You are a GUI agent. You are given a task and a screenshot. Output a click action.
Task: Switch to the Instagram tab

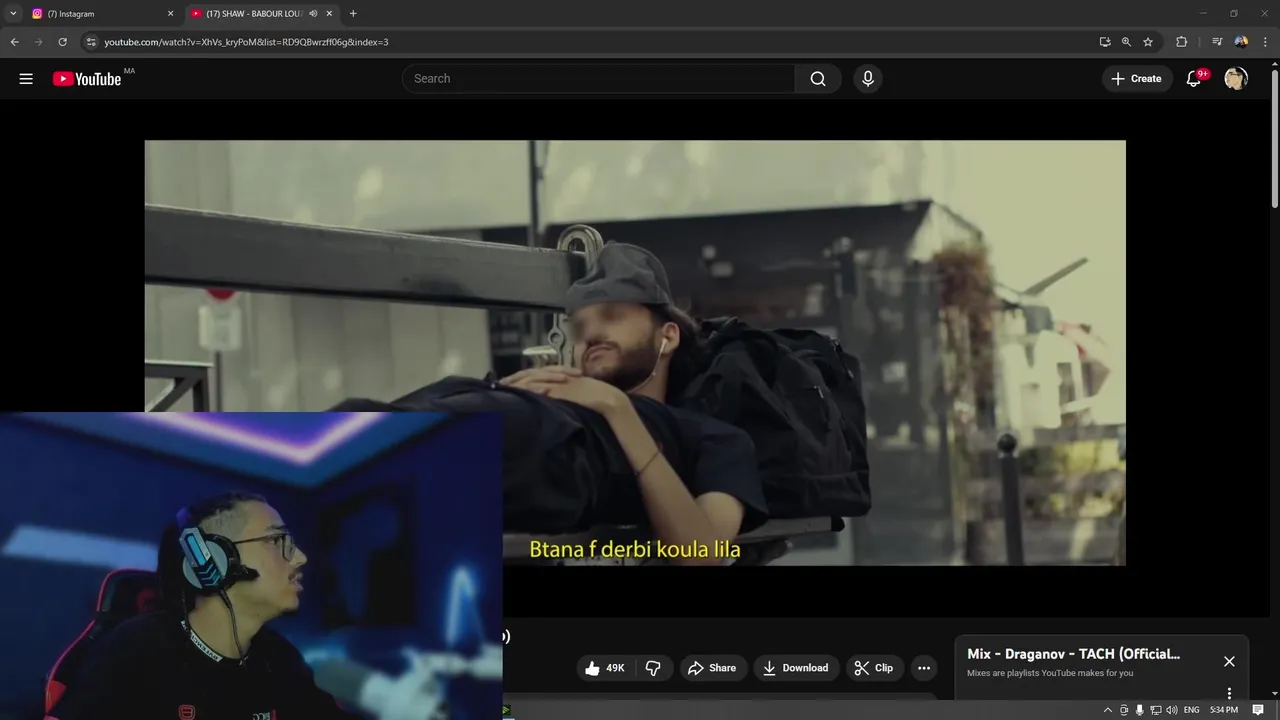[102, 14]
